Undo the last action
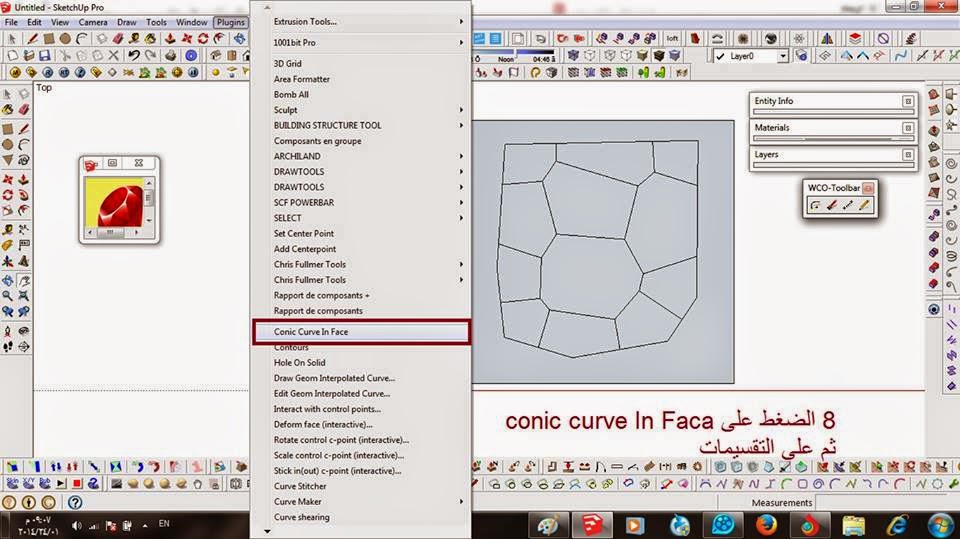 click(134, 55)
